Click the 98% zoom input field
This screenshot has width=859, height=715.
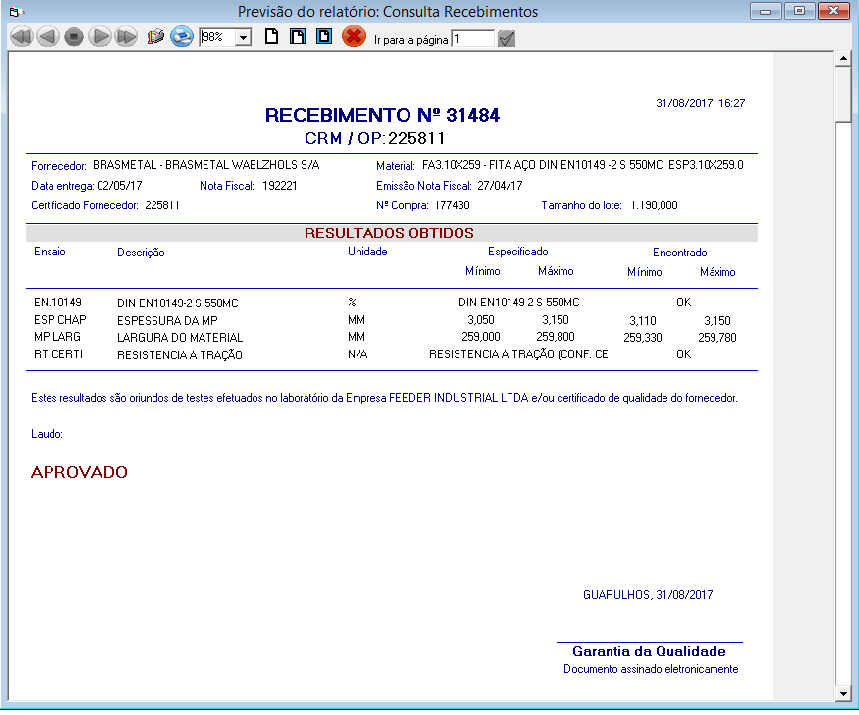[217, 37]
